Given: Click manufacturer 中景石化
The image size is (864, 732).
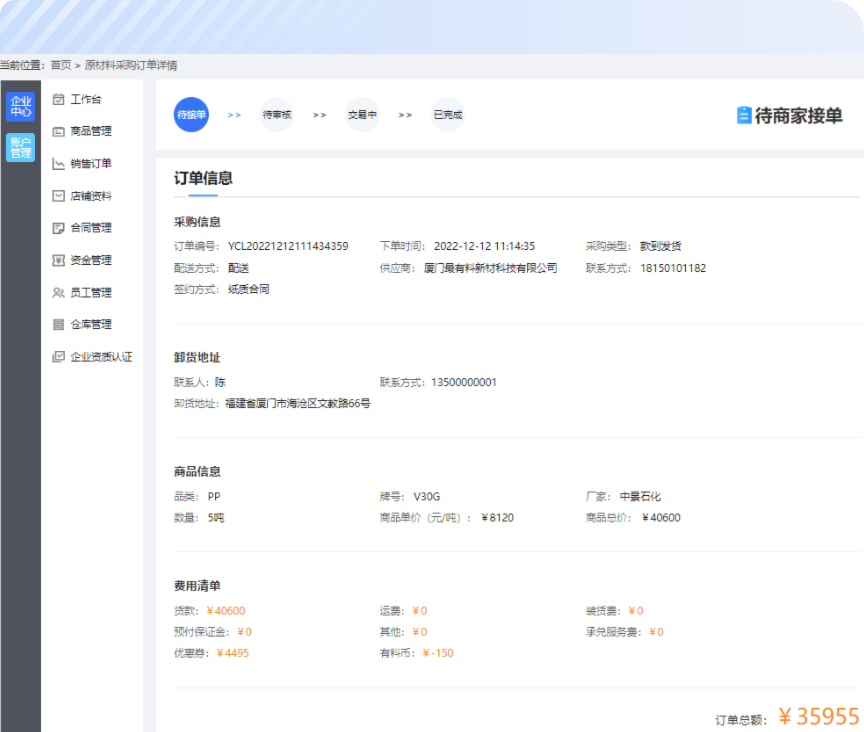Looking at the screenshot, I should [x=640, y=497].
